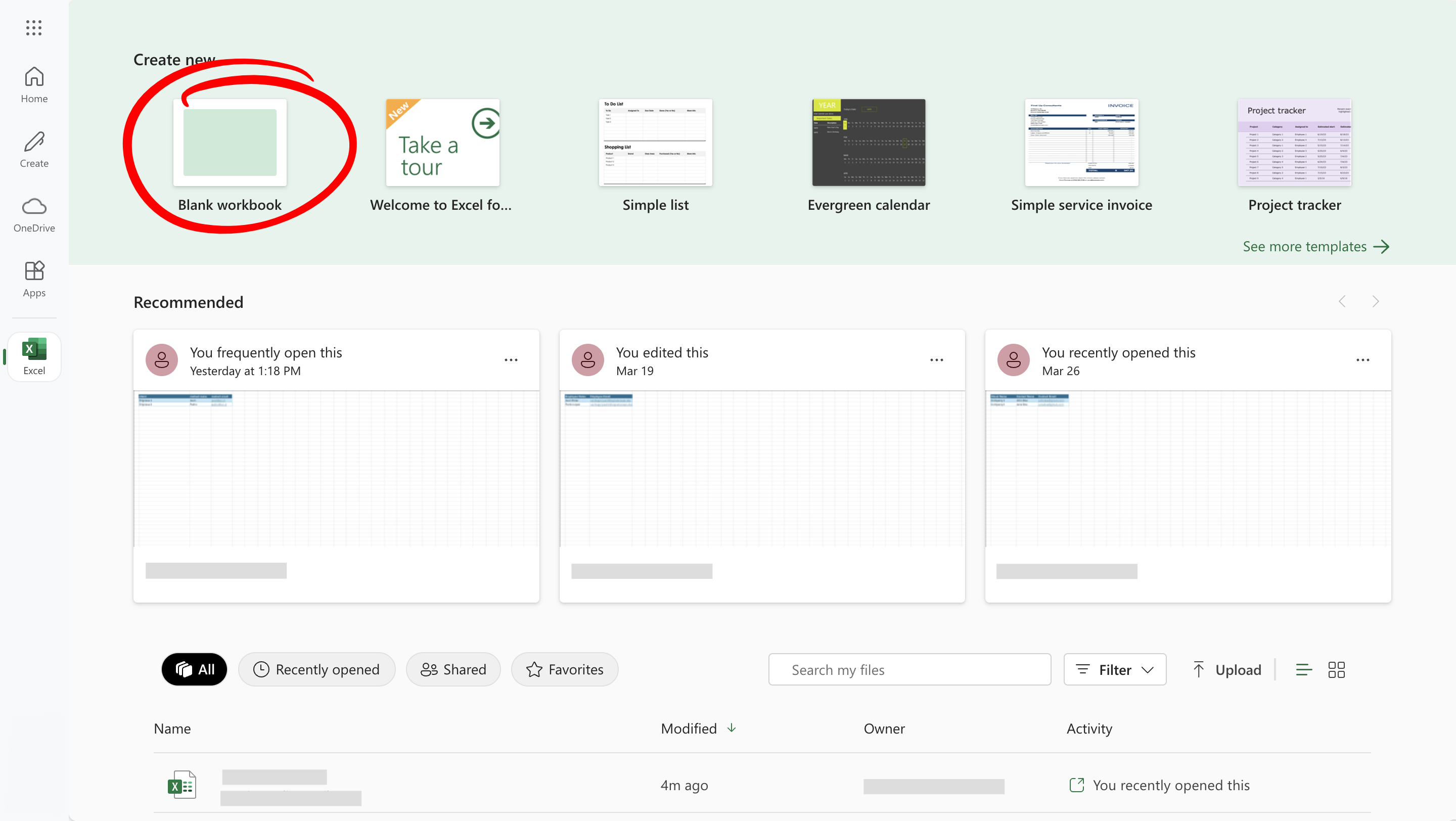Viewport: 1456px width, 821px height.
Task: Select the Recently opened tab
Action: 316,669
